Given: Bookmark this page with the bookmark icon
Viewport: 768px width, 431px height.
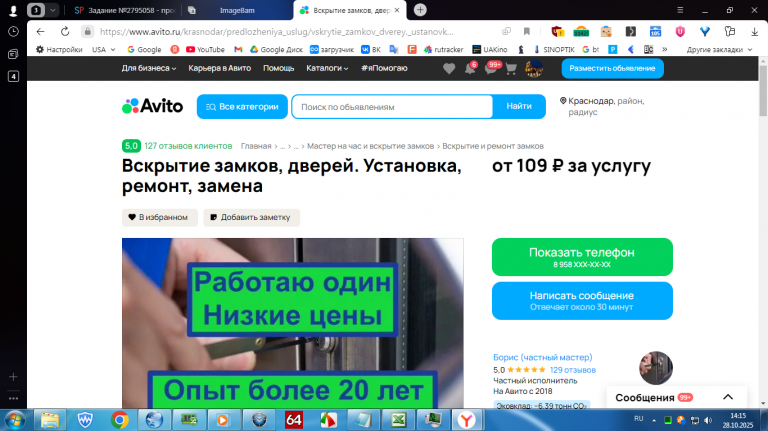Looking at the screenshot, I should click(527, 31).
